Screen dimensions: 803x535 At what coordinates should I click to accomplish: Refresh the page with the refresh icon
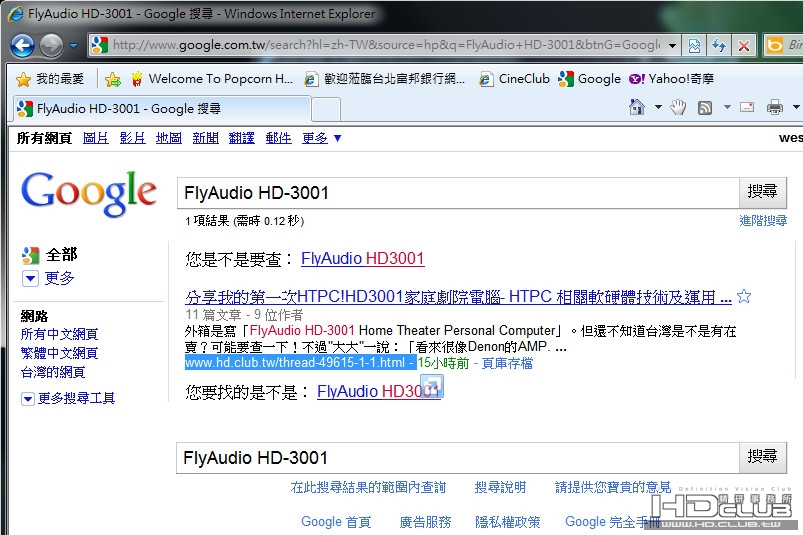720,46
